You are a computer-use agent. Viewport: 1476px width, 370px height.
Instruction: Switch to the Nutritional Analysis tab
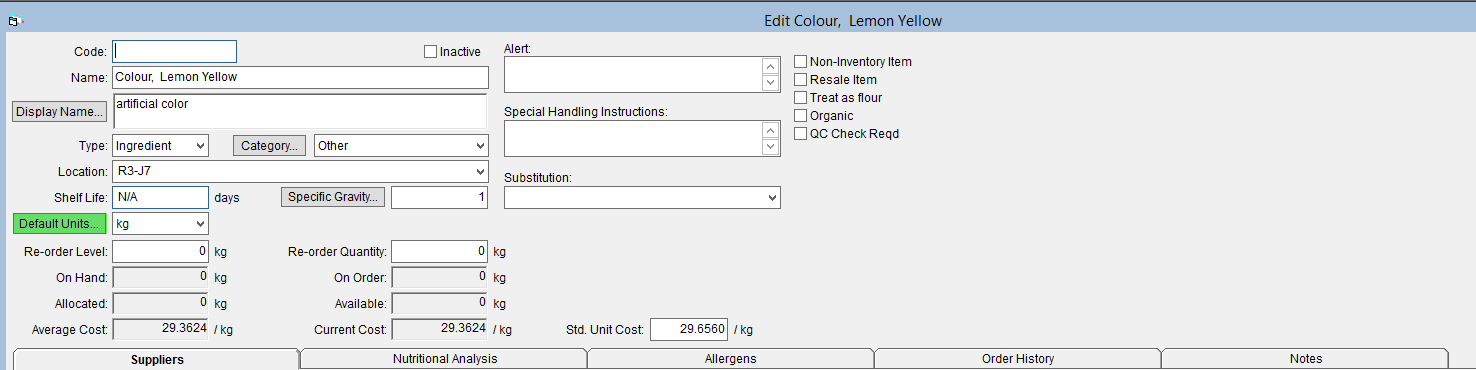(444, 359)
